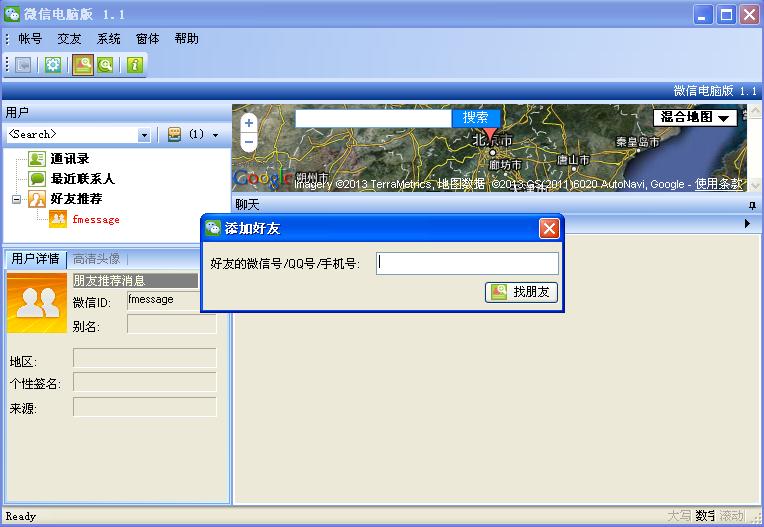Click 秦皇岛市 label on the map
Viewport: 764px width, 527px height.
637,142
